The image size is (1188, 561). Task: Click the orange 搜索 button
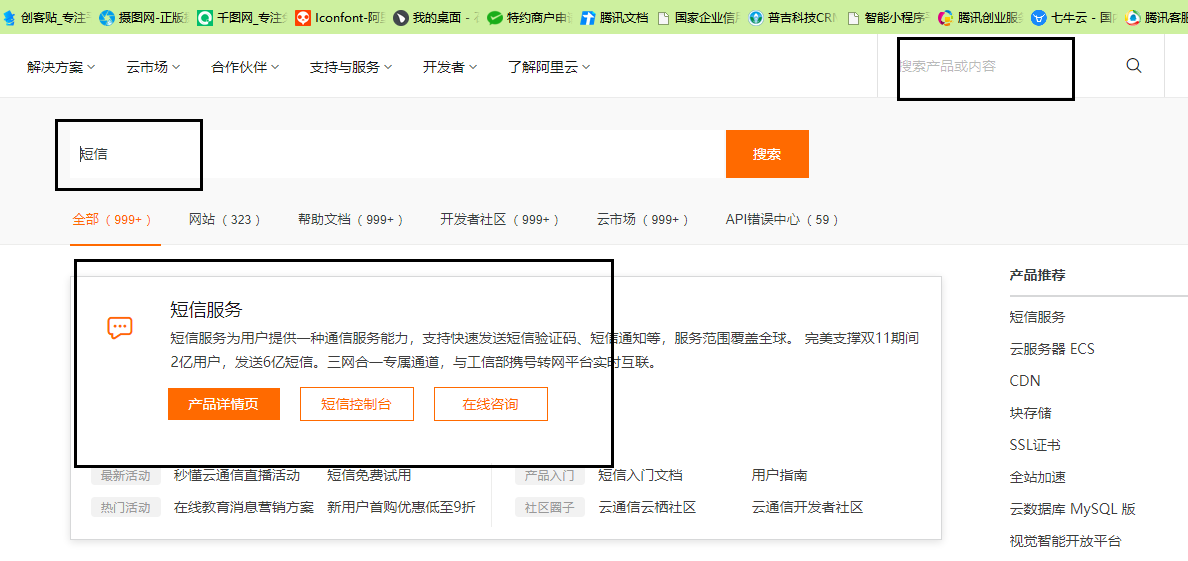tap(767, 154)
